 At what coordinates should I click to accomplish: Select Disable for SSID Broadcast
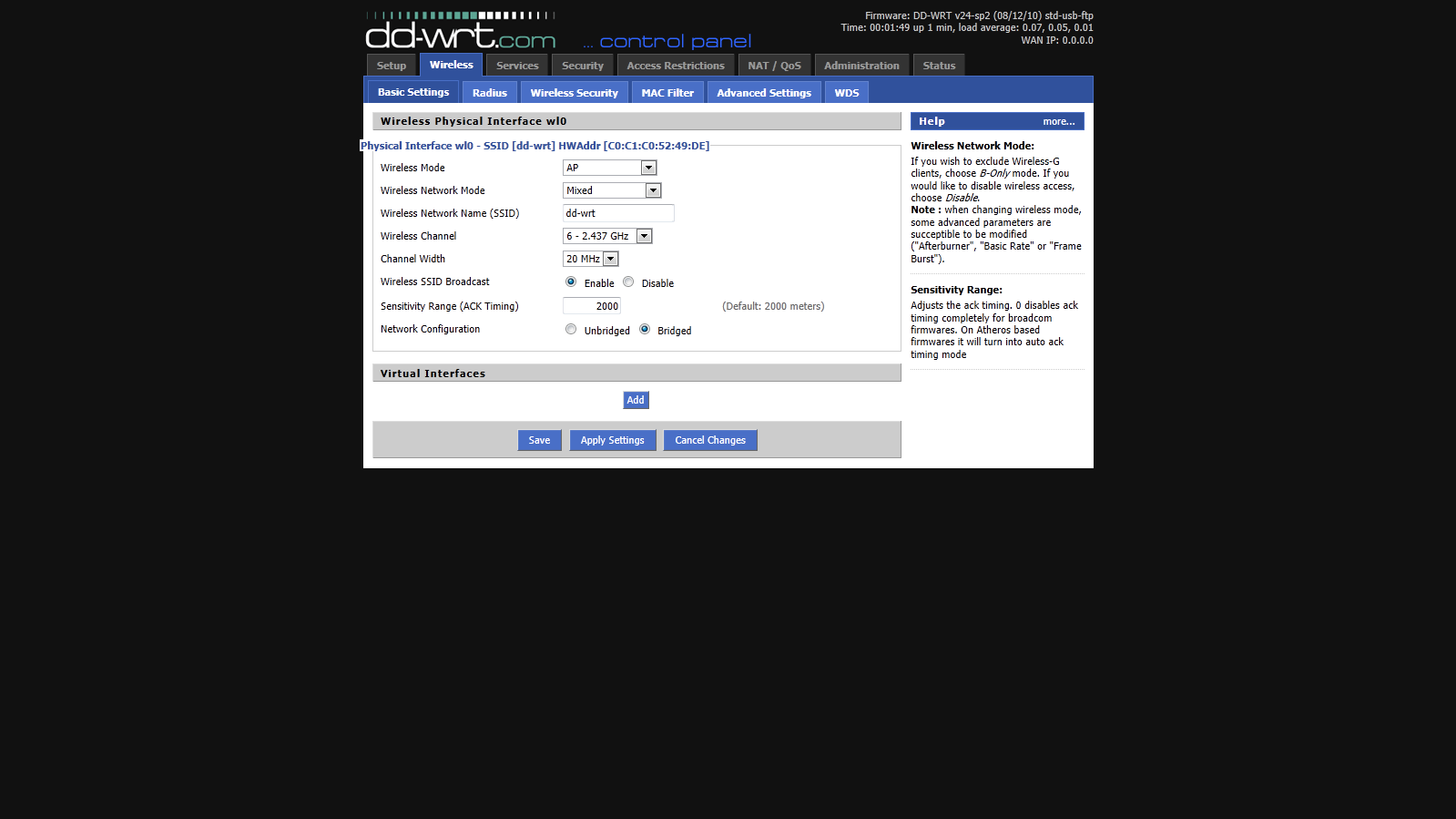pos(628,282)
